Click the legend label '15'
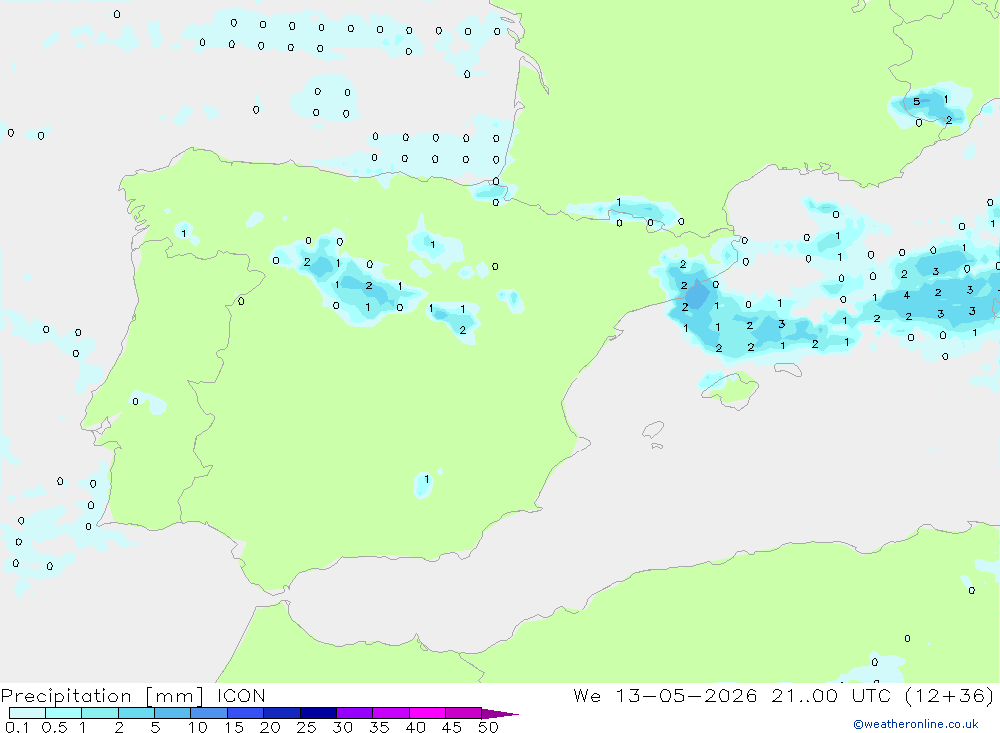The image size is (1000, 733). (x=234, y=727)
